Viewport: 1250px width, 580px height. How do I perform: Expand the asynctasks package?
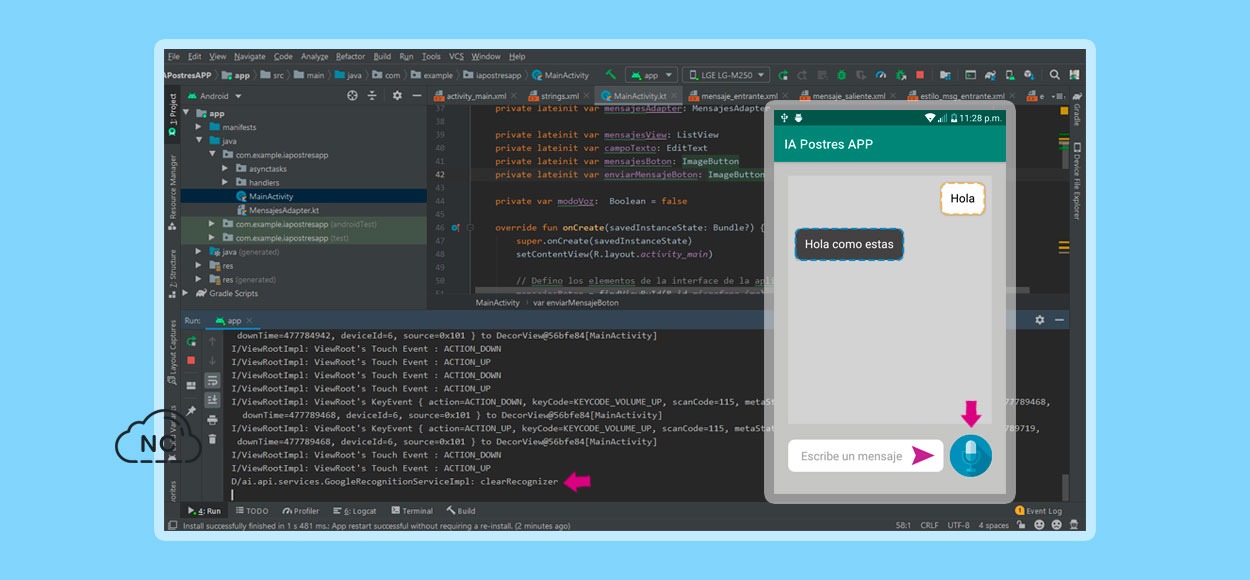click(x=226, y=169)
